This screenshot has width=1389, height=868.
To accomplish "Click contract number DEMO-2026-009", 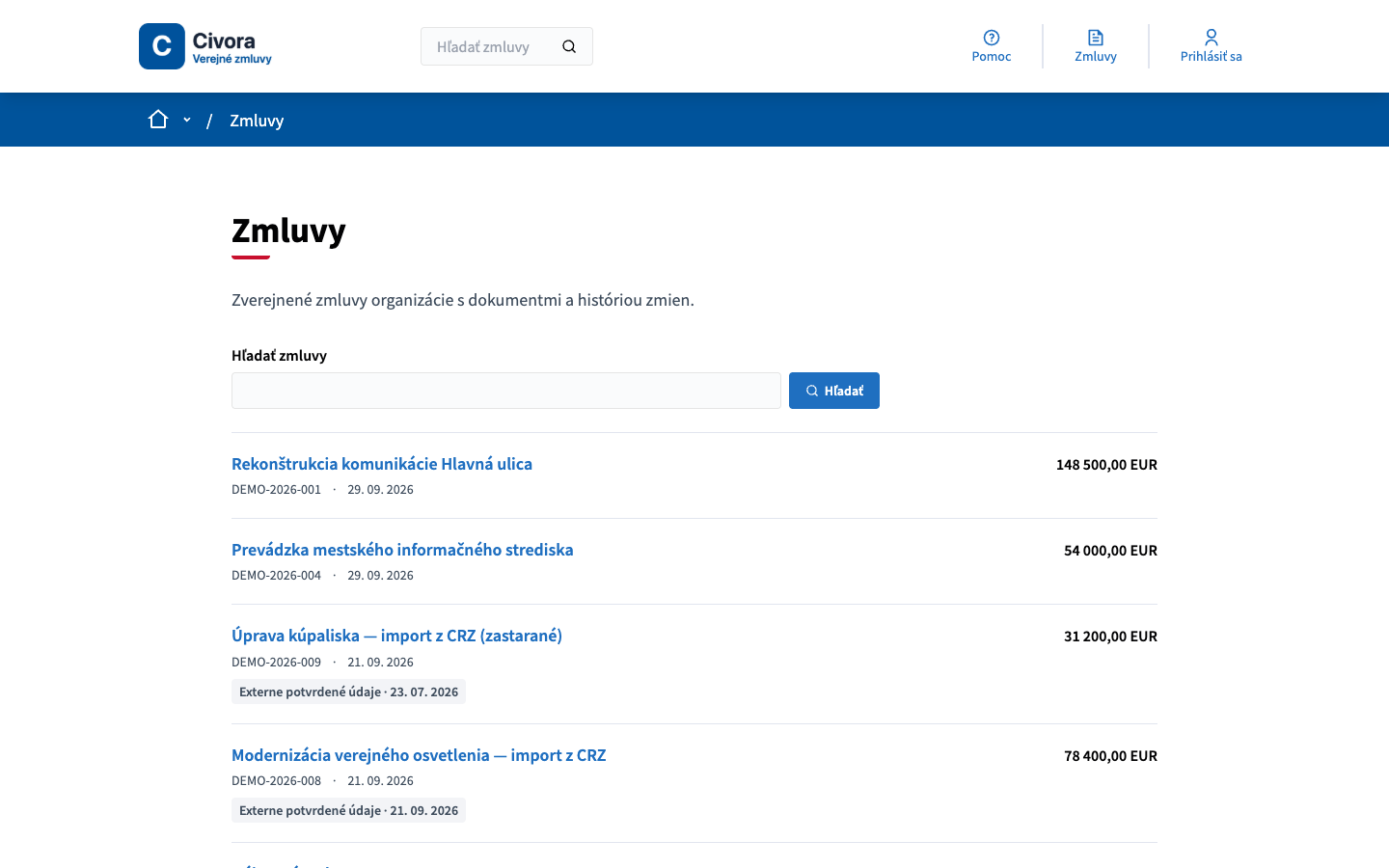I will click(x=276, y=663).
